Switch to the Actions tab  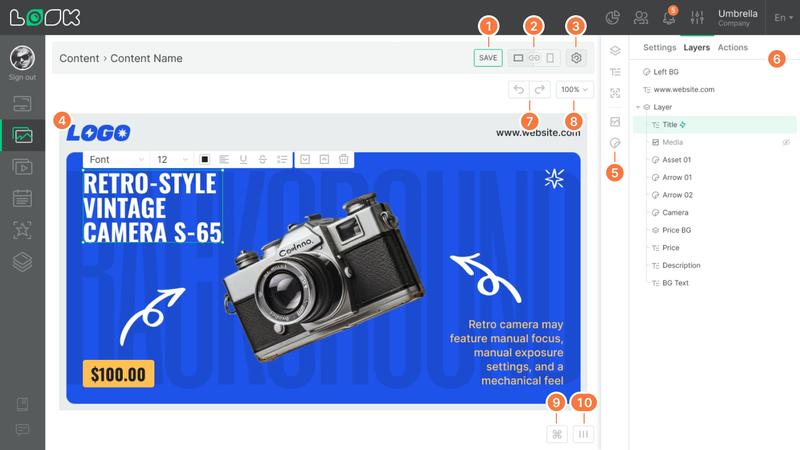(x=732, y=47)
